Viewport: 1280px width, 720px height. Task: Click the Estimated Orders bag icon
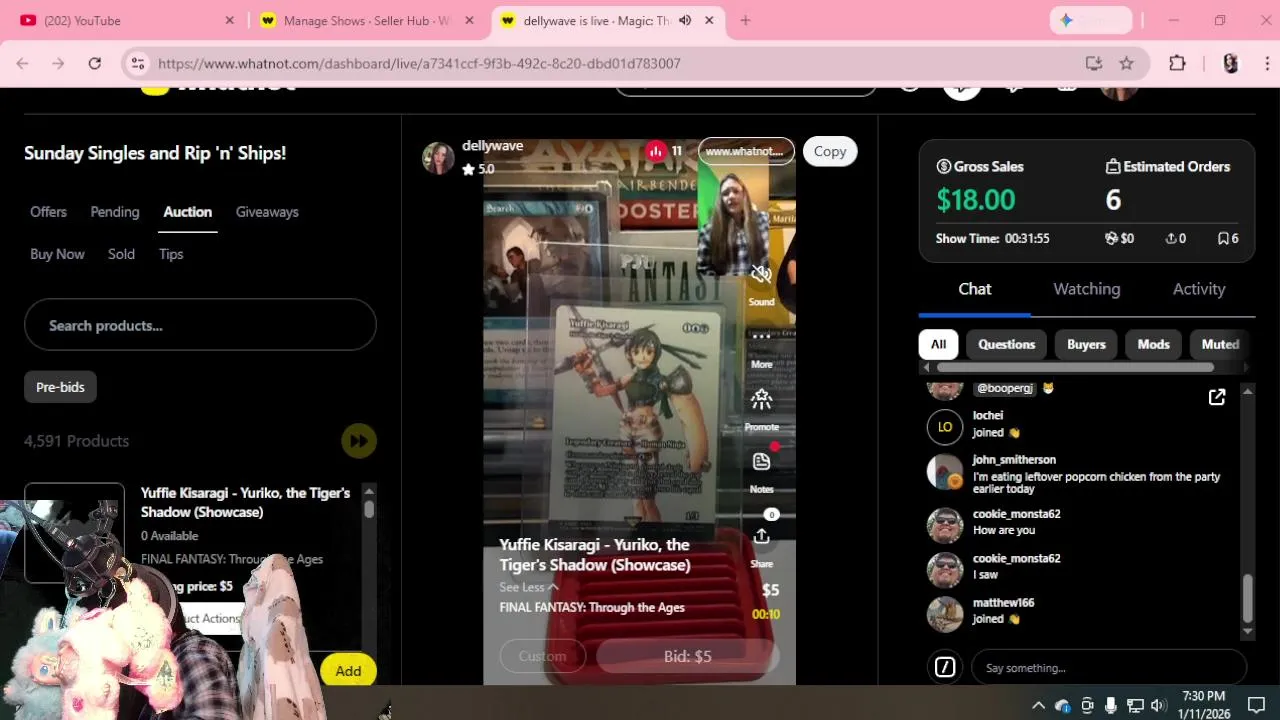coord(1113,167)
